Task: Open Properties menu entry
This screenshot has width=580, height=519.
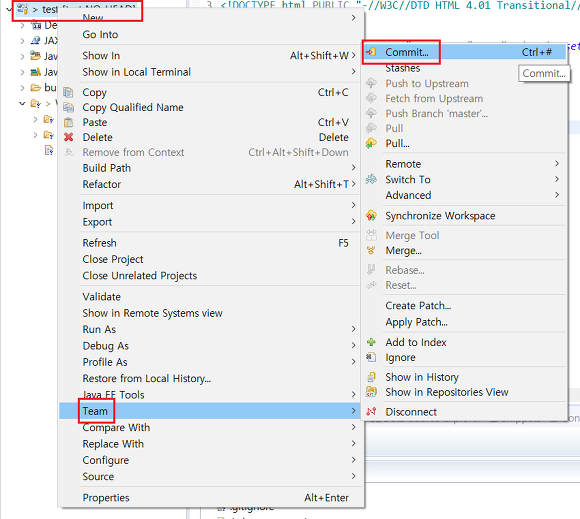Action: click(x=211, y=498)
